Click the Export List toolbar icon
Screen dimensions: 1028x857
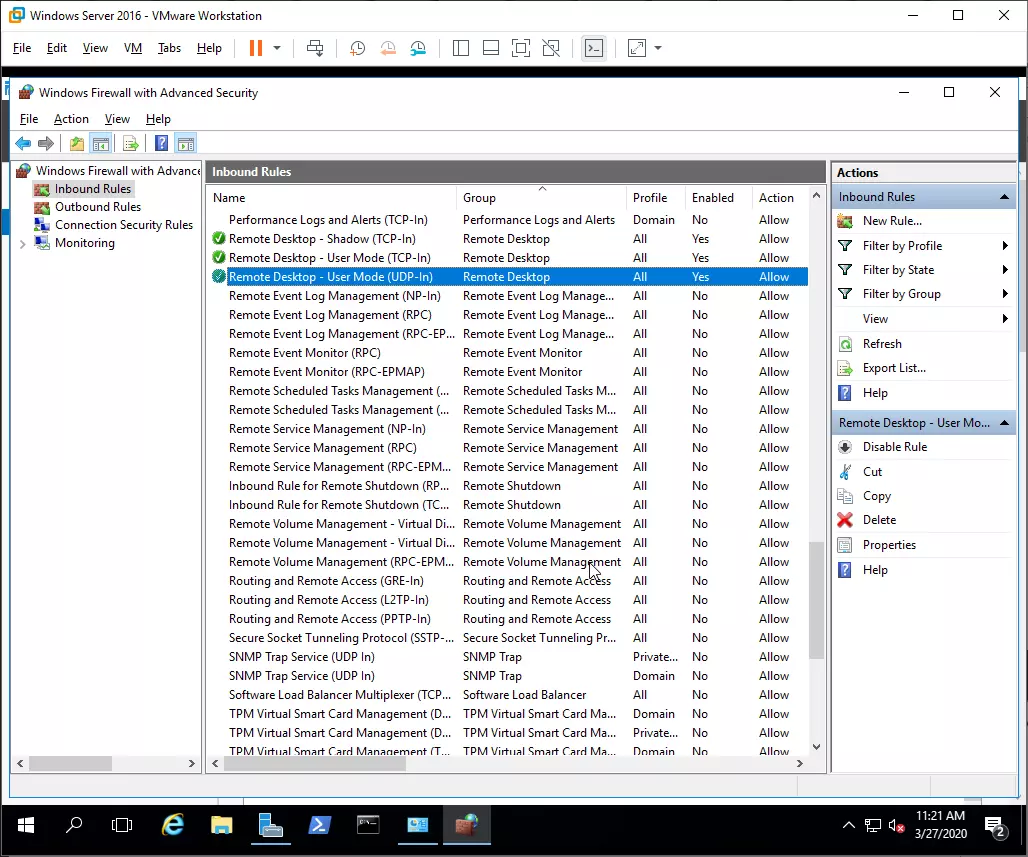(130, 143)
